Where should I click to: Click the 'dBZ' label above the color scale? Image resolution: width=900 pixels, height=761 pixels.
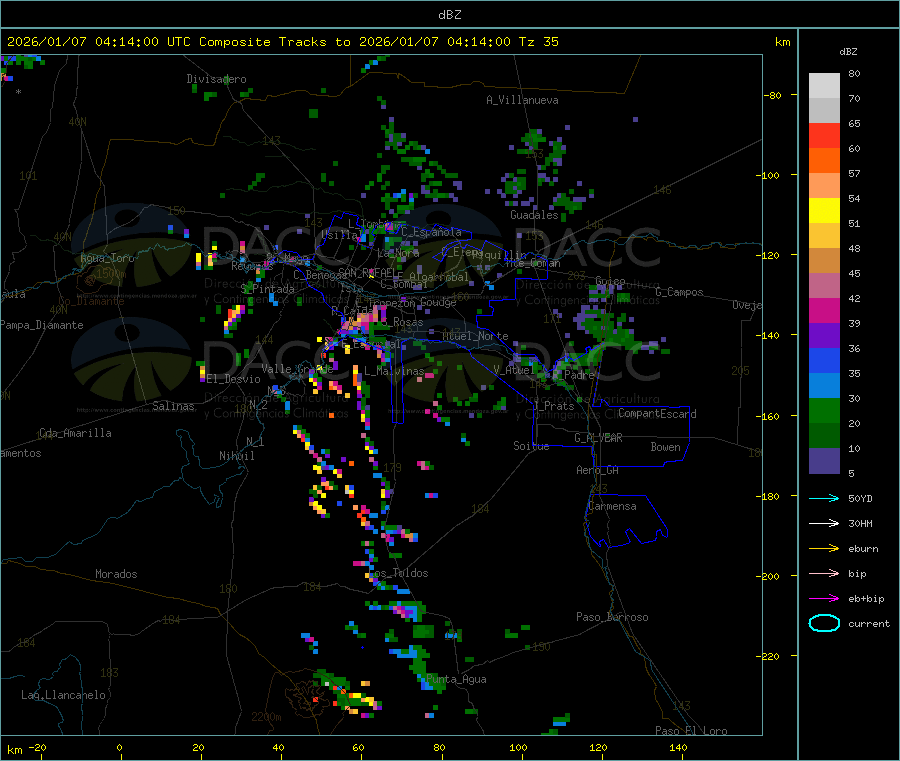pyautogui.click(x=848, y=52)
